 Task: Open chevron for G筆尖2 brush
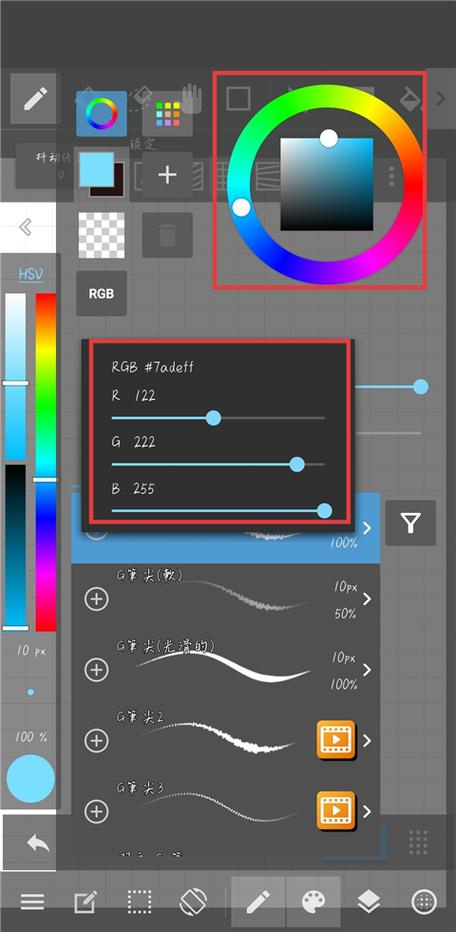[367, 741]
